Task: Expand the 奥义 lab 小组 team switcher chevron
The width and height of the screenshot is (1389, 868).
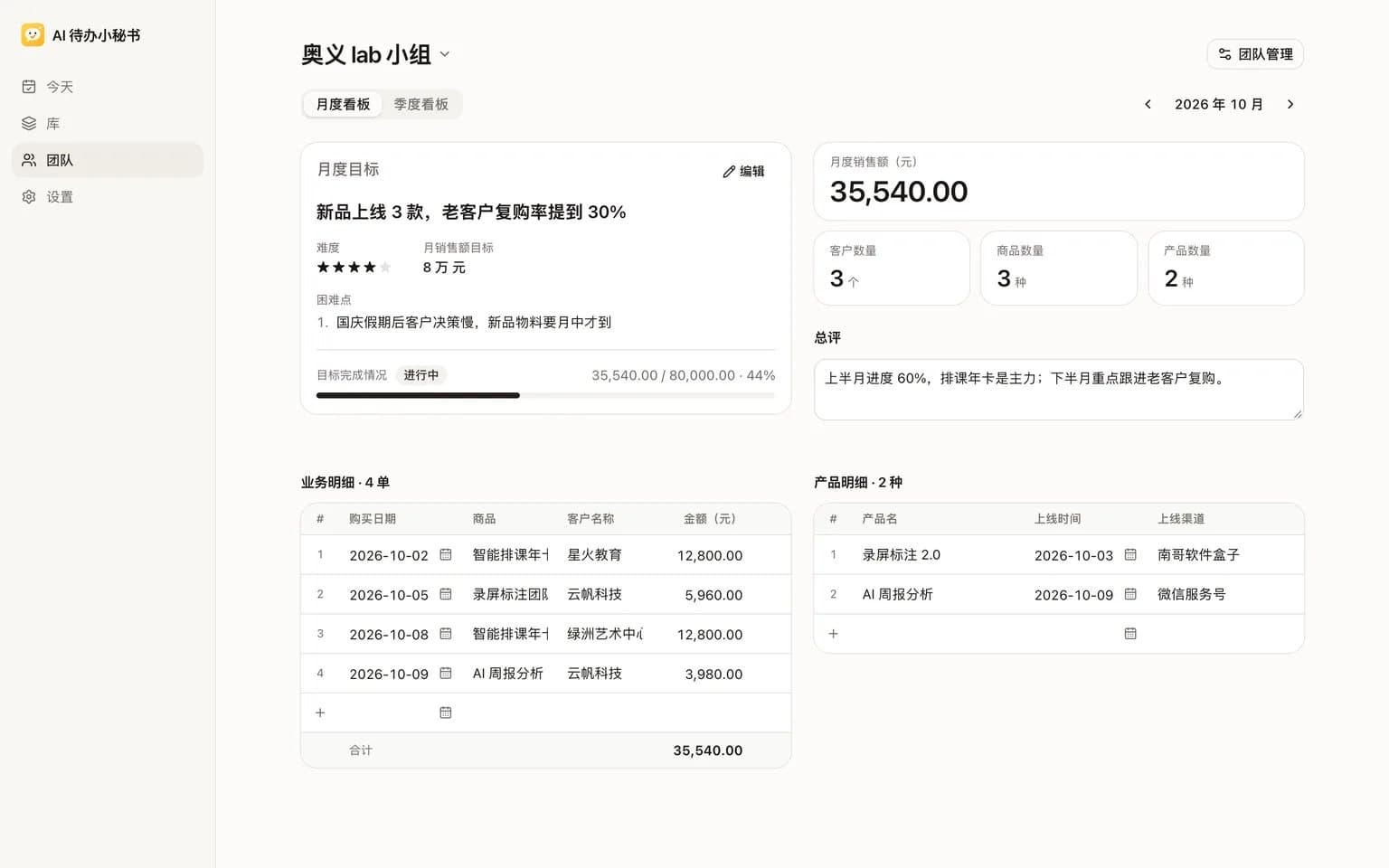Action: pyautogui.click(x=445, y=54)
